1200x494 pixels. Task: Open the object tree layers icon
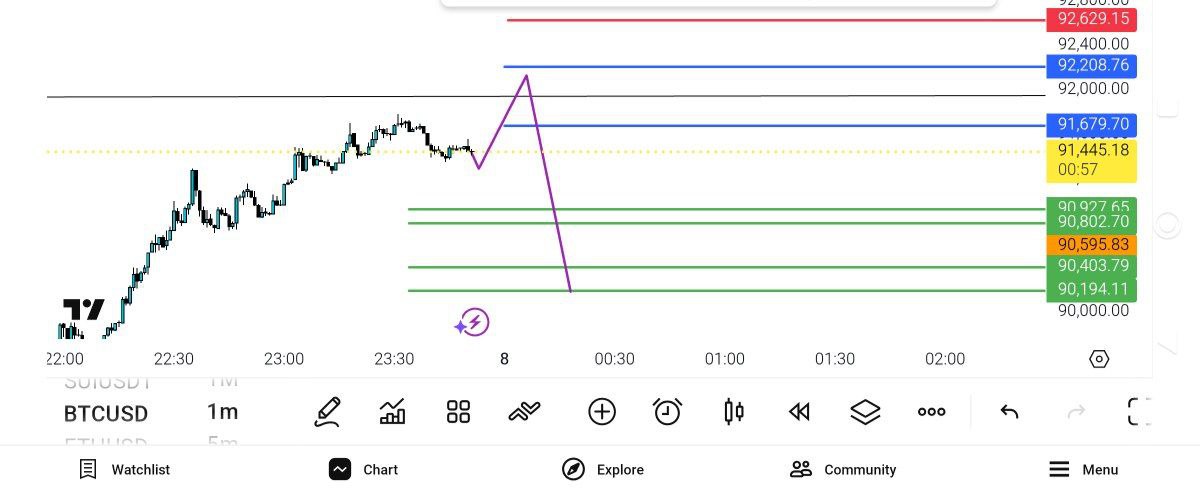pos(865,412)
